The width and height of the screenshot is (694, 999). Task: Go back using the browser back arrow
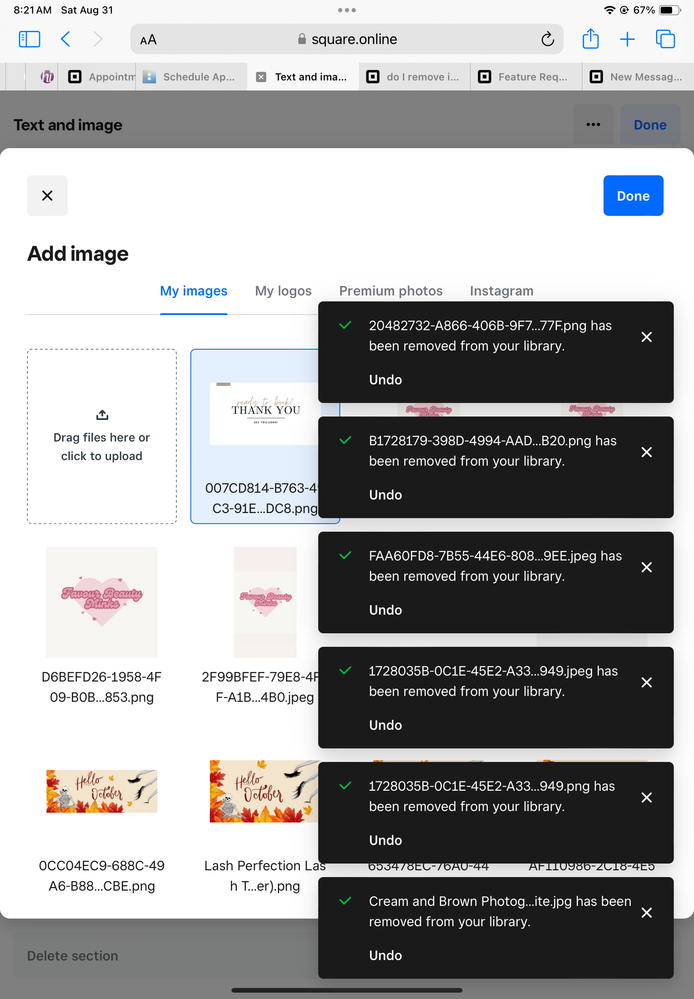tap(65, 40)
